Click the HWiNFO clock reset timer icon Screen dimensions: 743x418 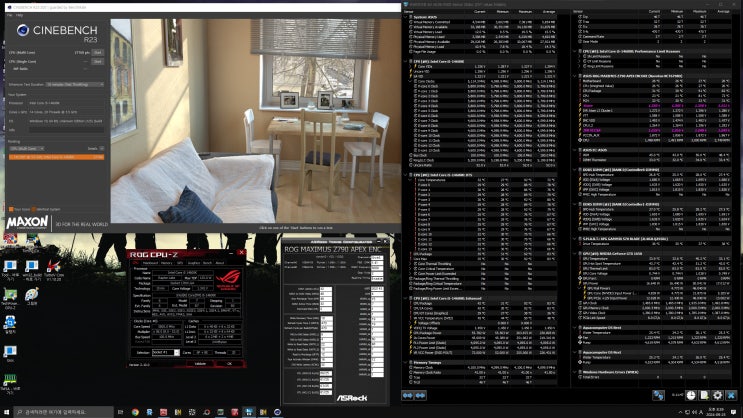[691, 395]
